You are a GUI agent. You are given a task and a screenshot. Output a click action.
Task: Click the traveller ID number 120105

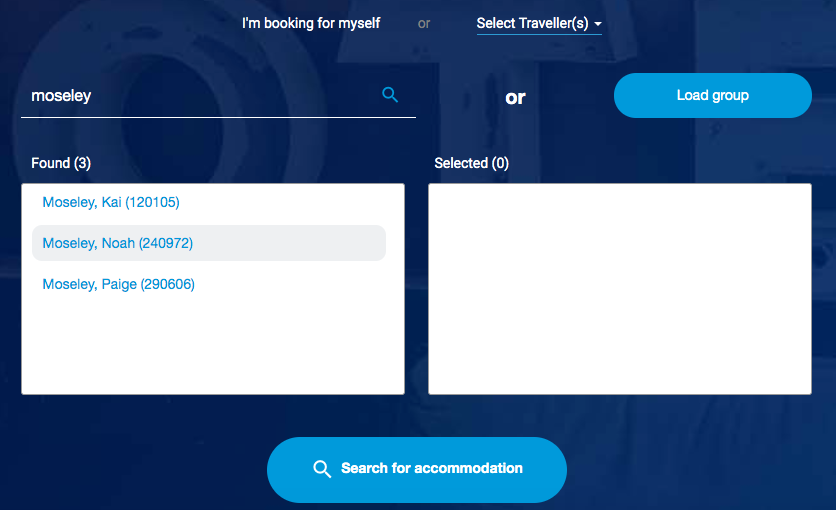click(152, 203)
